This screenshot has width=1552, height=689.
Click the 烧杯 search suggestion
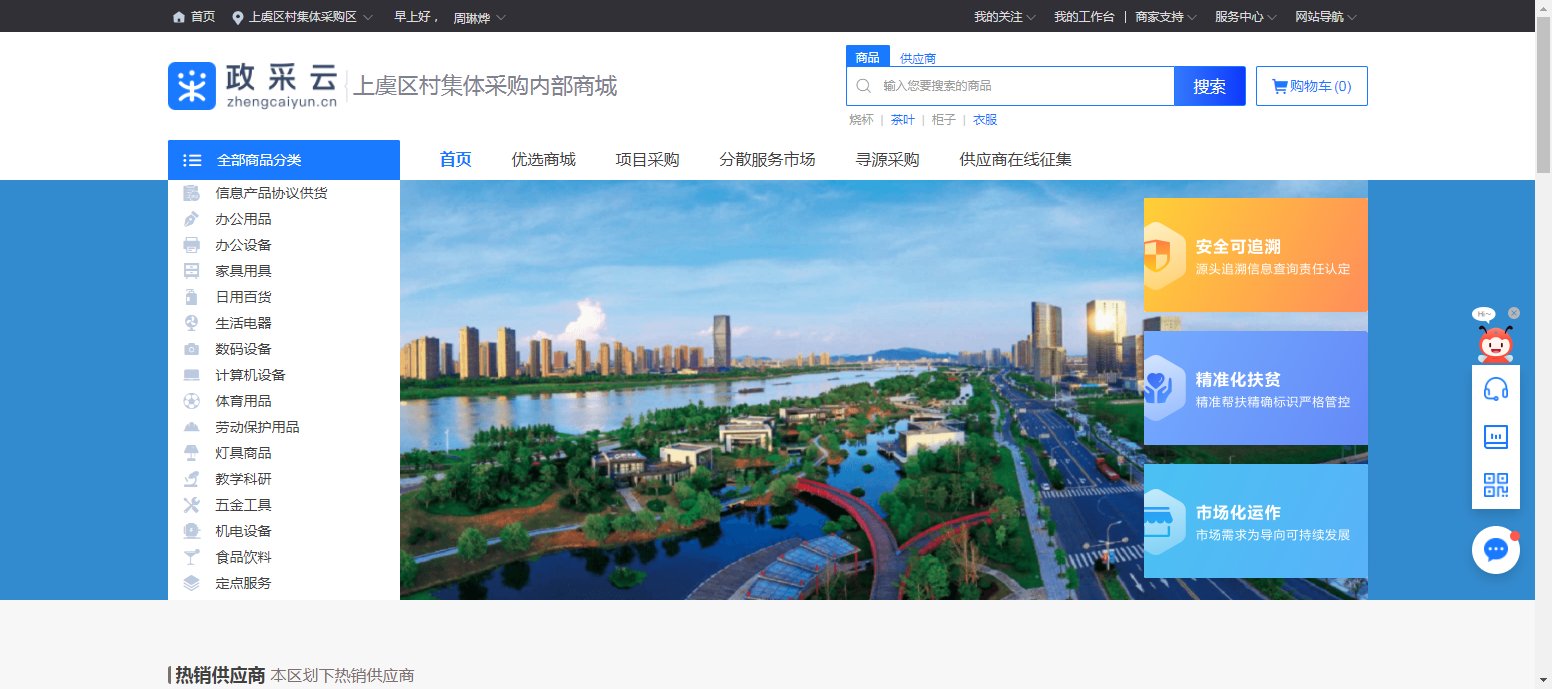861,120
